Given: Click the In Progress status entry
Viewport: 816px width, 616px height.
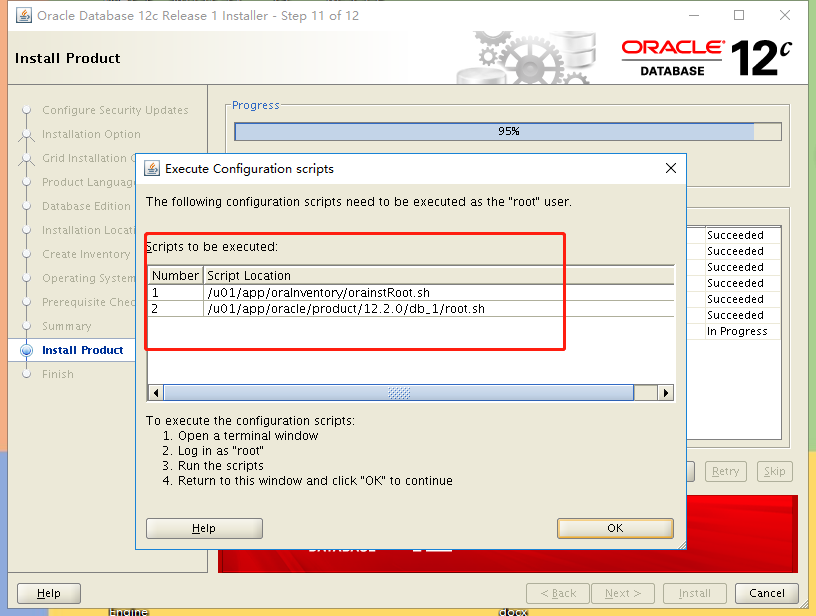Looking at the screenshot, I should pyautogui.click(x=737, y=331).
